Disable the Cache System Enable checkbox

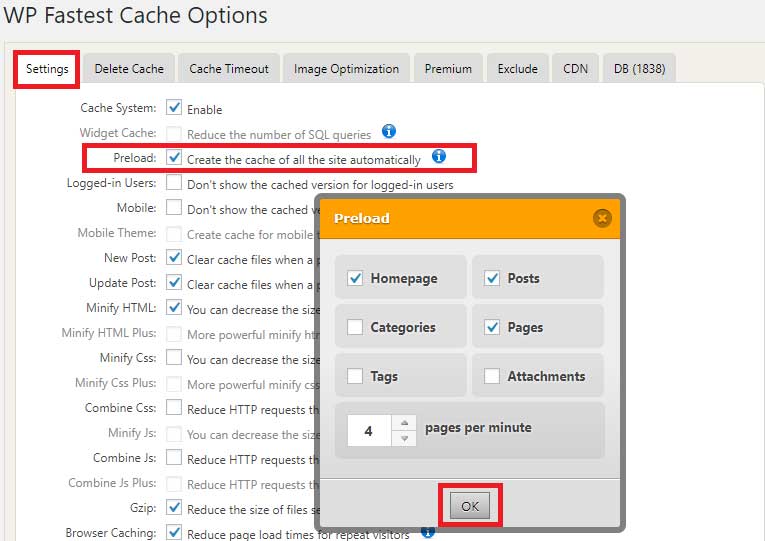tap(174, 108)
